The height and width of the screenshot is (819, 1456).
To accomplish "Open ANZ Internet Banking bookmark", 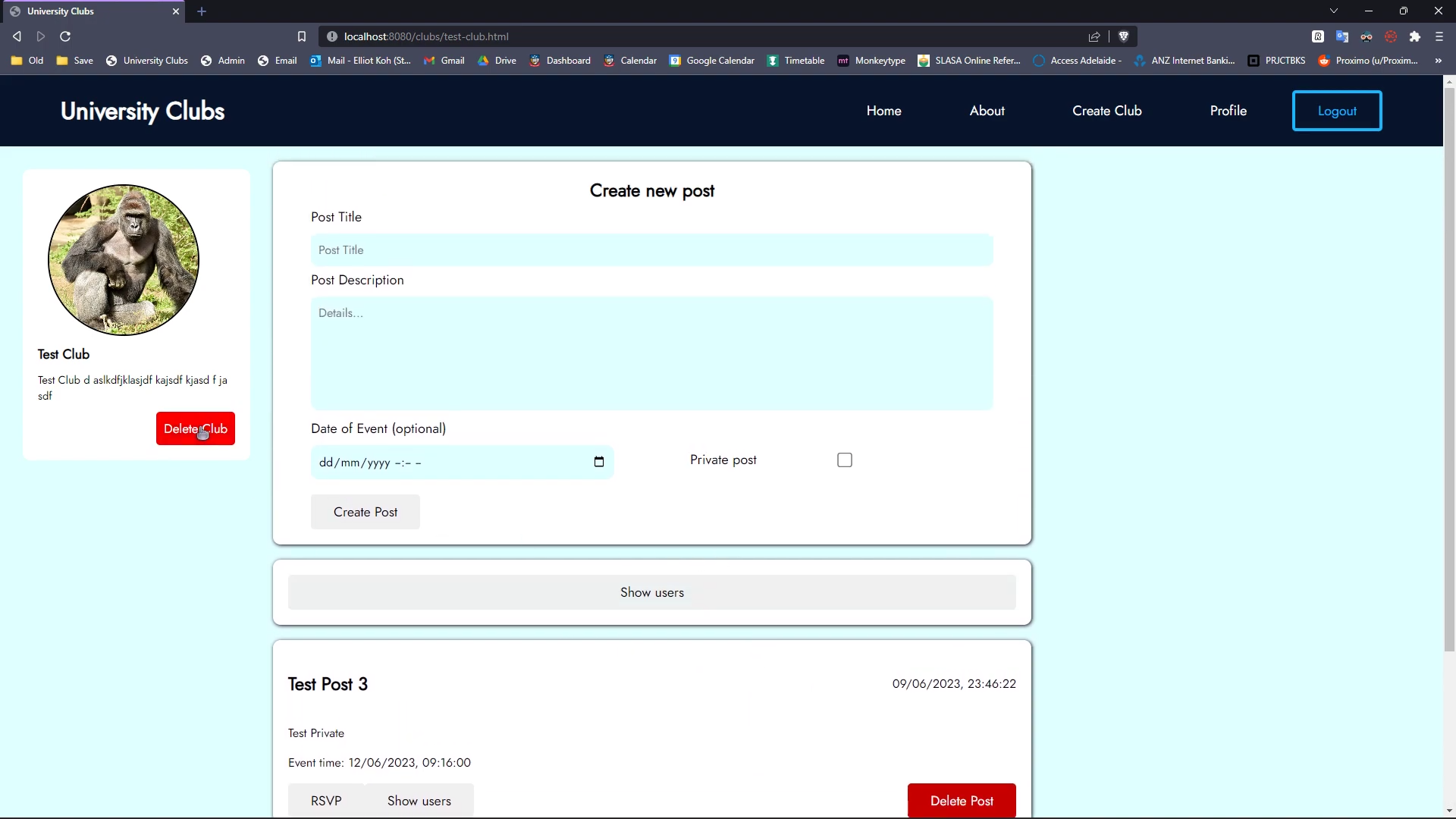I will point(1185,61).
